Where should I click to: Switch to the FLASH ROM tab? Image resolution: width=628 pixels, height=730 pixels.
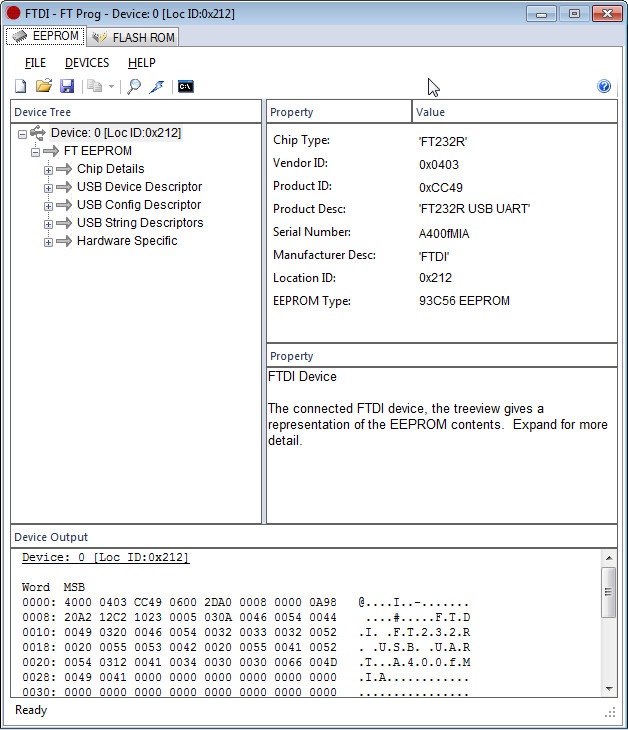coord(133,37)
